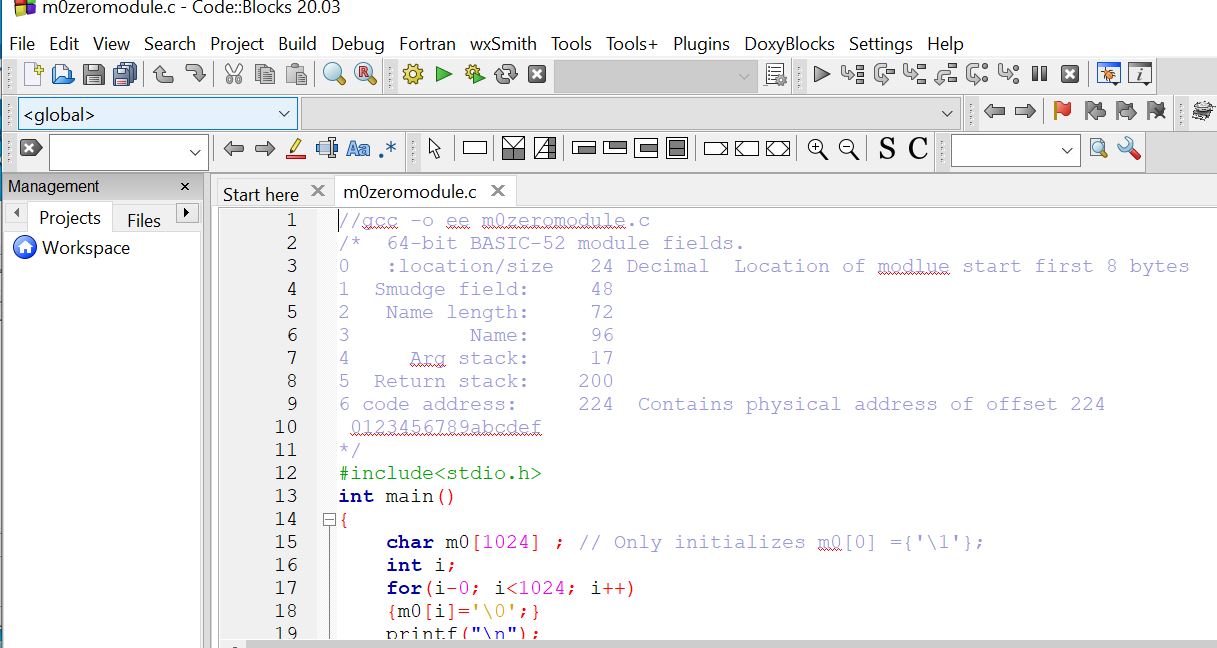The width and height of the screenshot is (1217, 648).
Task: Toggle the Match case Aa option
Action: (x=358, y=149)
